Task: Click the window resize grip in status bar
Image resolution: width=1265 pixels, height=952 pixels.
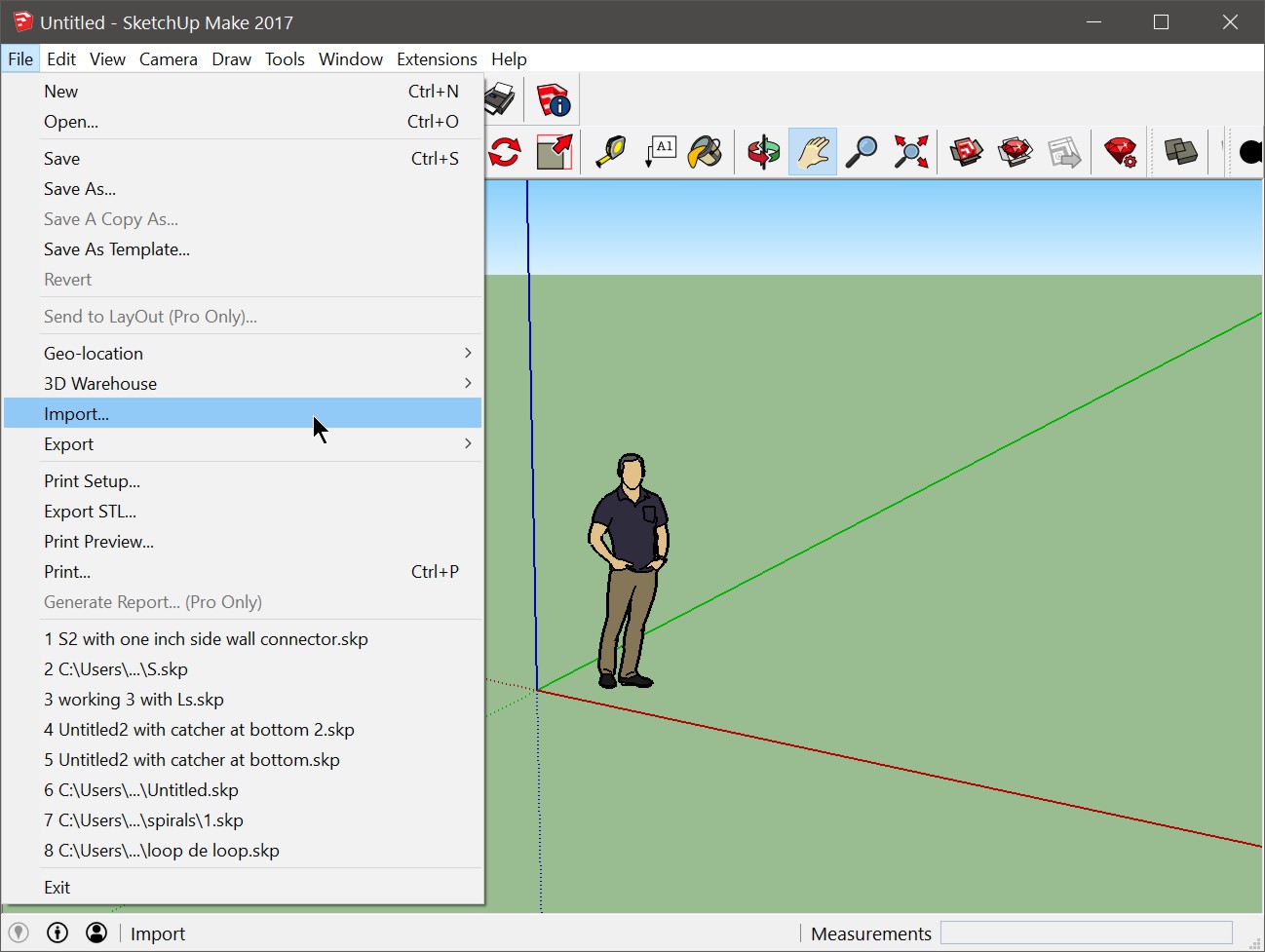Action: click(x=1254, y=941)
